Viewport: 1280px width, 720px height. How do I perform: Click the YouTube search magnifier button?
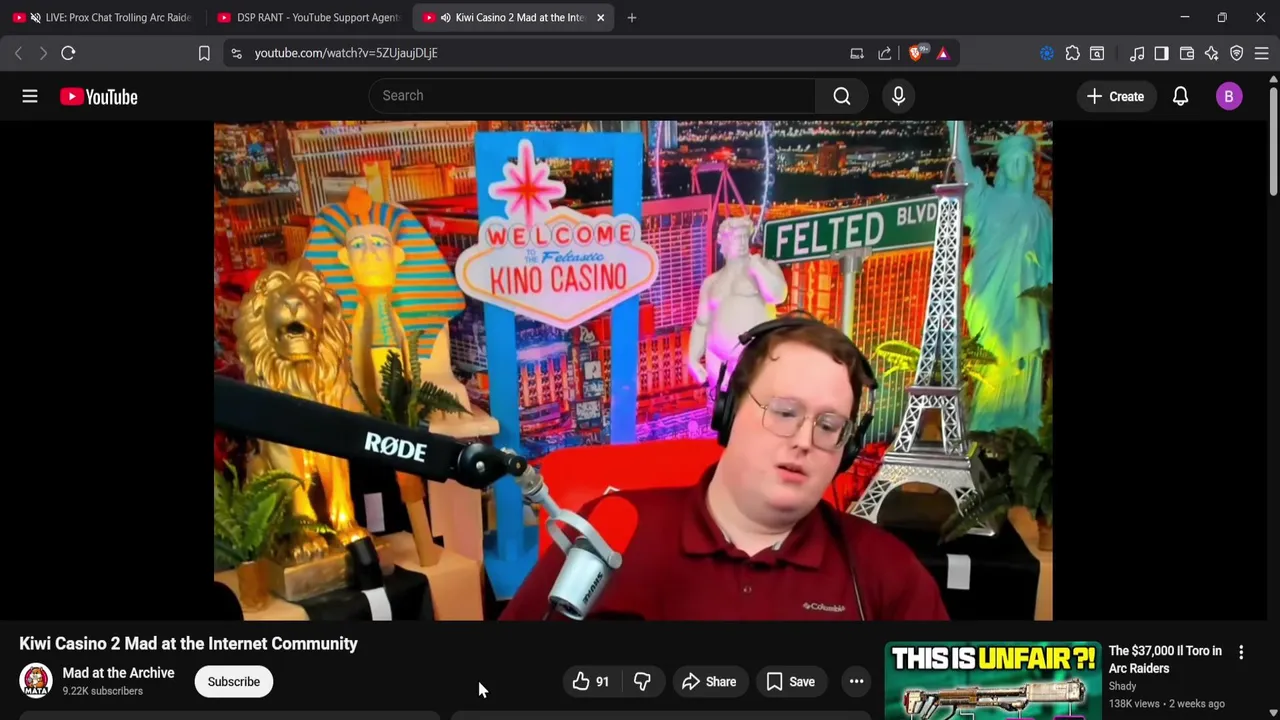click(842, 96)
